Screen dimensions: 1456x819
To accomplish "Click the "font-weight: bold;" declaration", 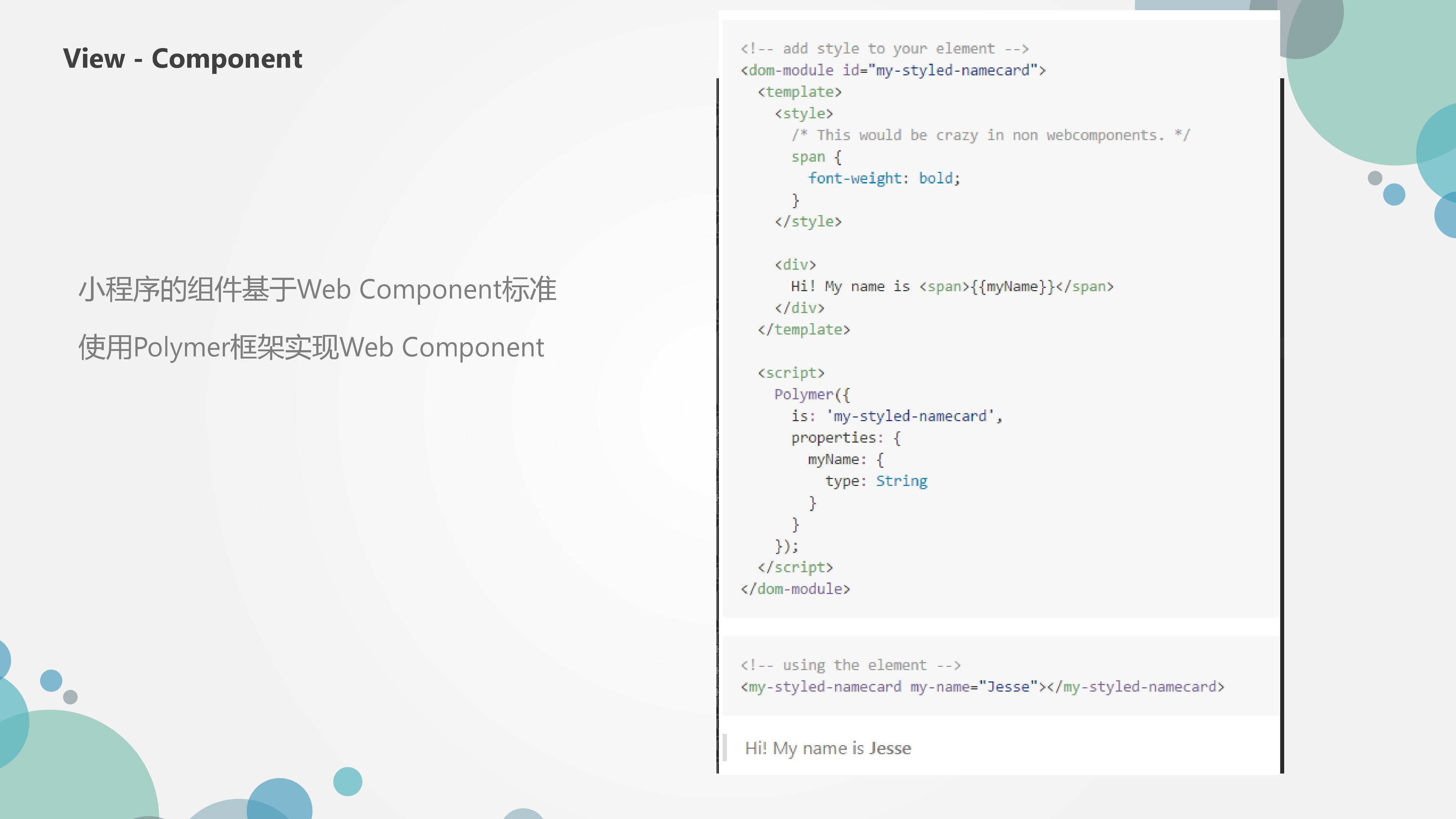I will [884, 179].
